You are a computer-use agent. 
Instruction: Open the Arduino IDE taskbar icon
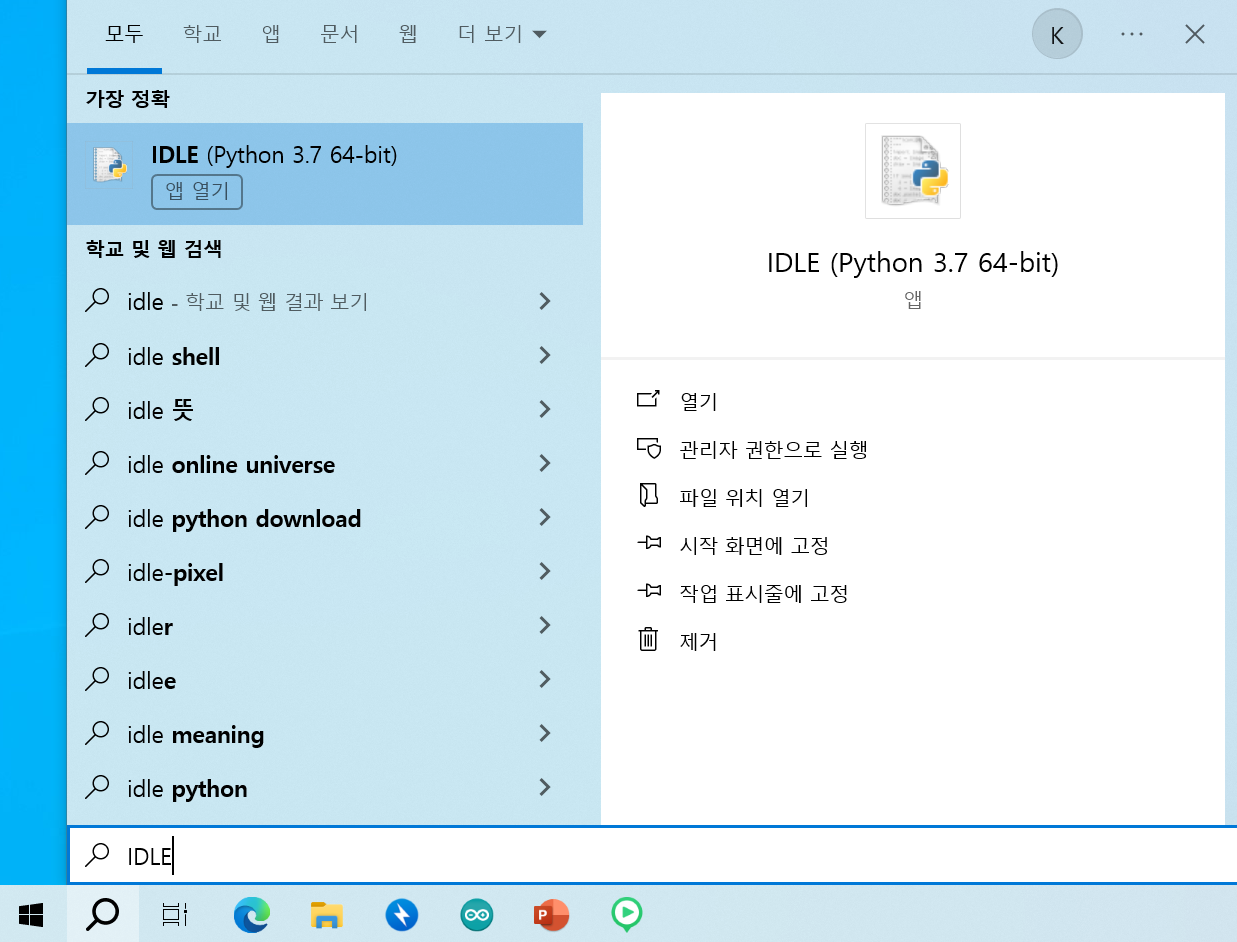477,914
